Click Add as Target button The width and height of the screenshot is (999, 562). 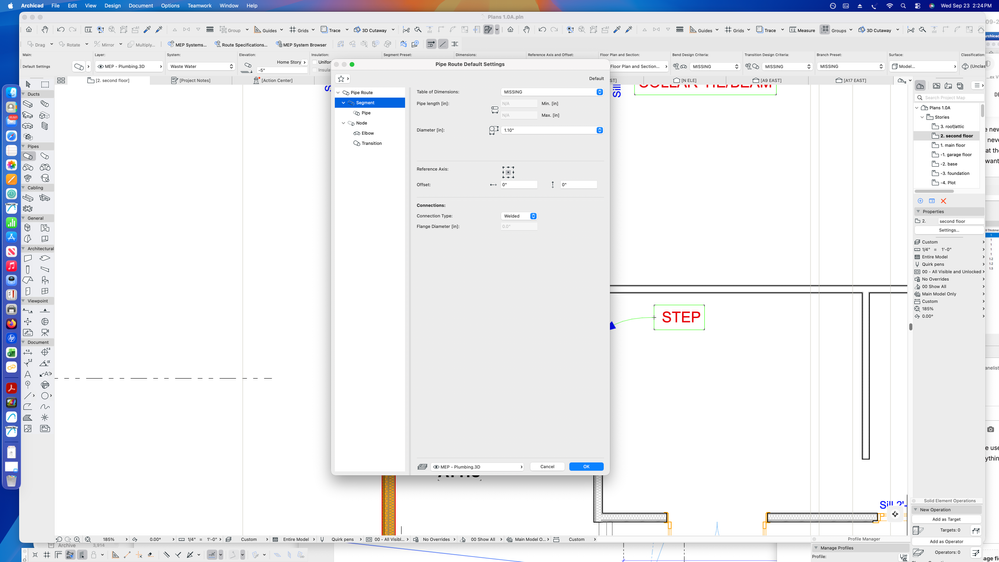click(x=945, y=519)
